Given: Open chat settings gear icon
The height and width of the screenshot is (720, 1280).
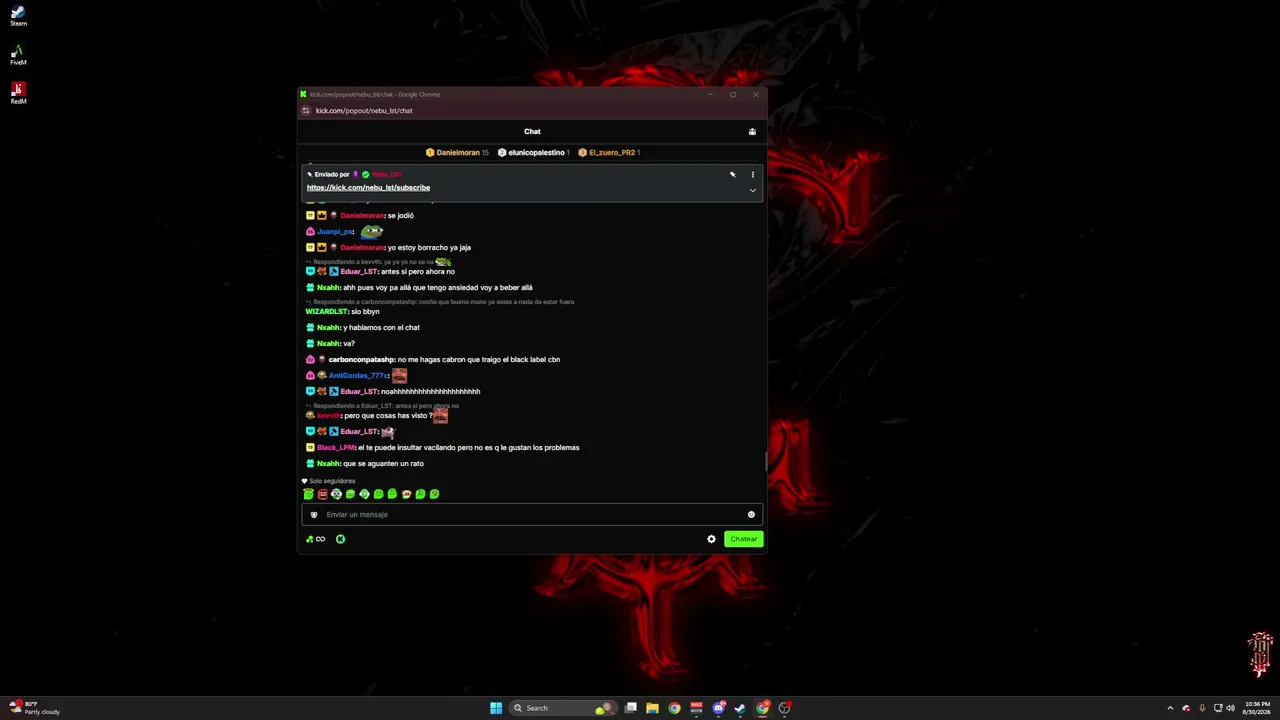Looking at the screenshot, I should [x=711, y=539].
